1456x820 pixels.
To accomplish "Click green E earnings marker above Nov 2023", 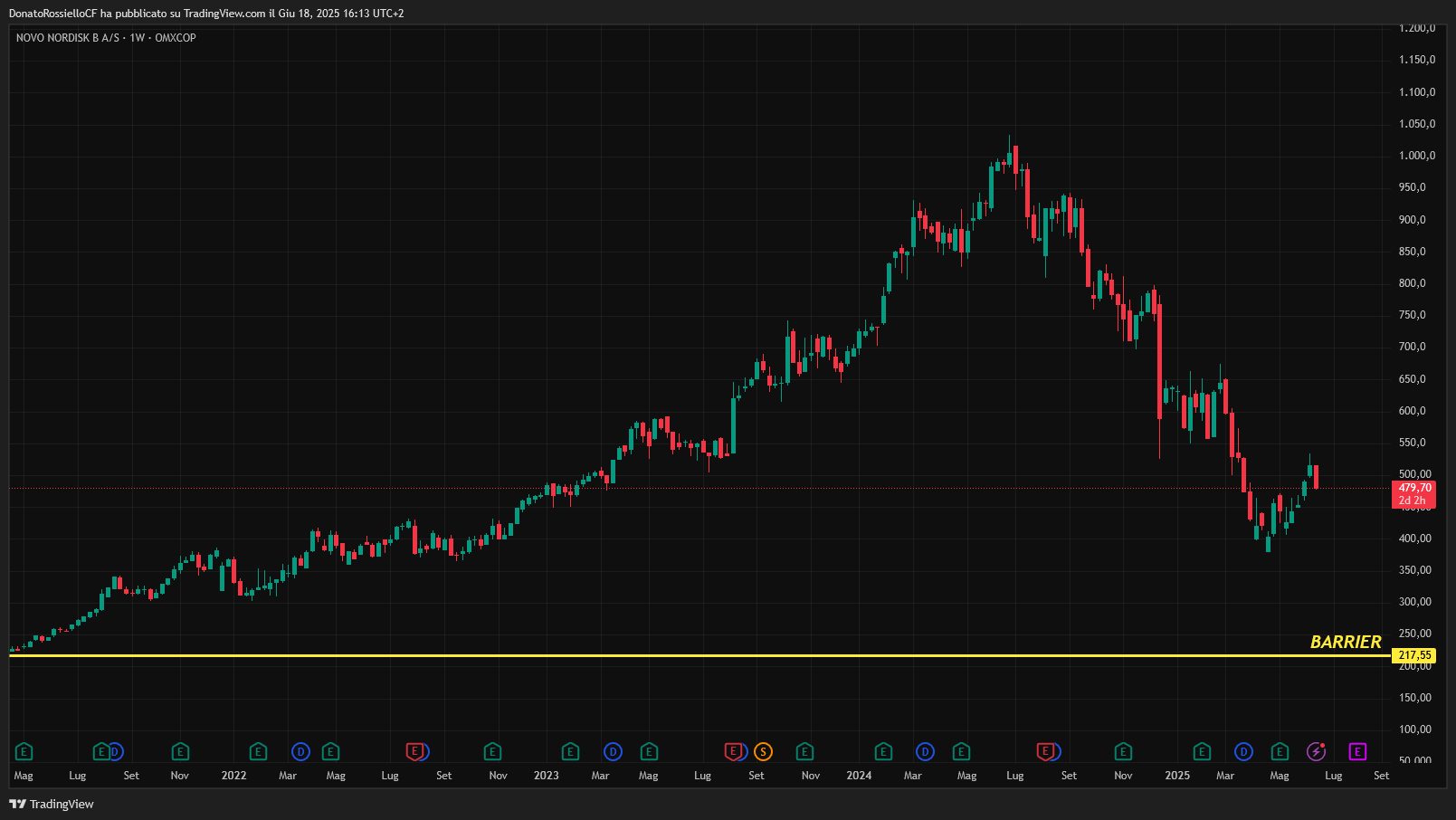I will coord(804,751).
